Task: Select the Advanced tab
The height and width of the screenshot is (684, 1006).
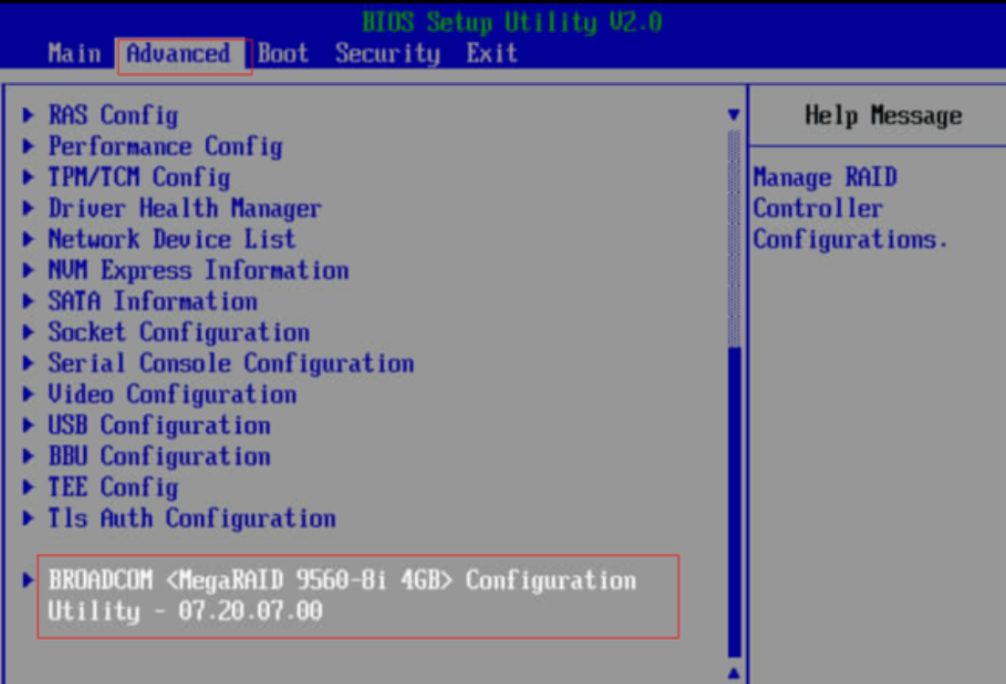Action: tap(178, 54)
